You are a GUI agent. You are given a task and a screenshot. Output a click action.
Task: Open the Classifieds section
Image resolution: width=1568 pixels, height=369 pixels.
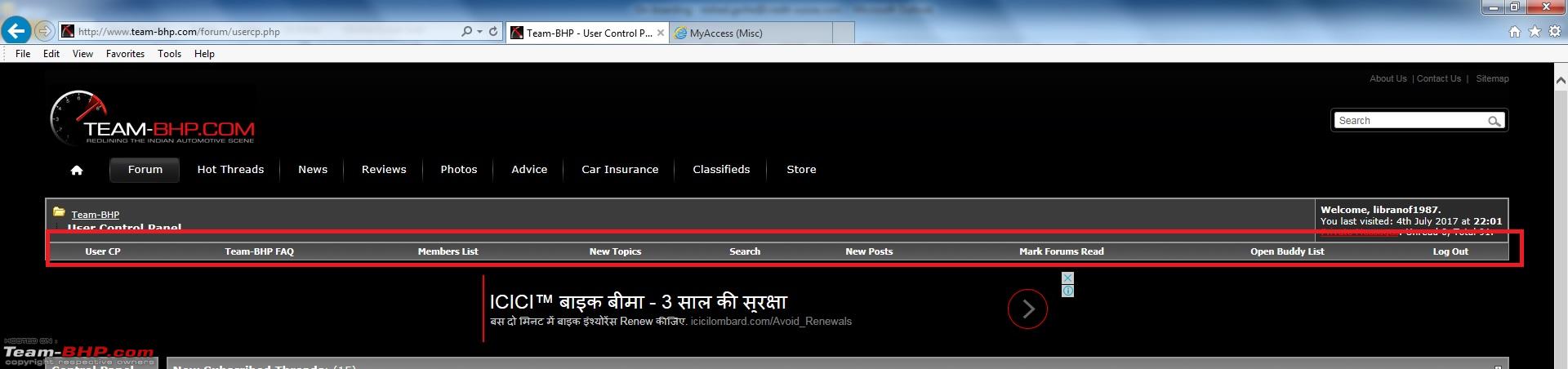[x=721, y=170]
